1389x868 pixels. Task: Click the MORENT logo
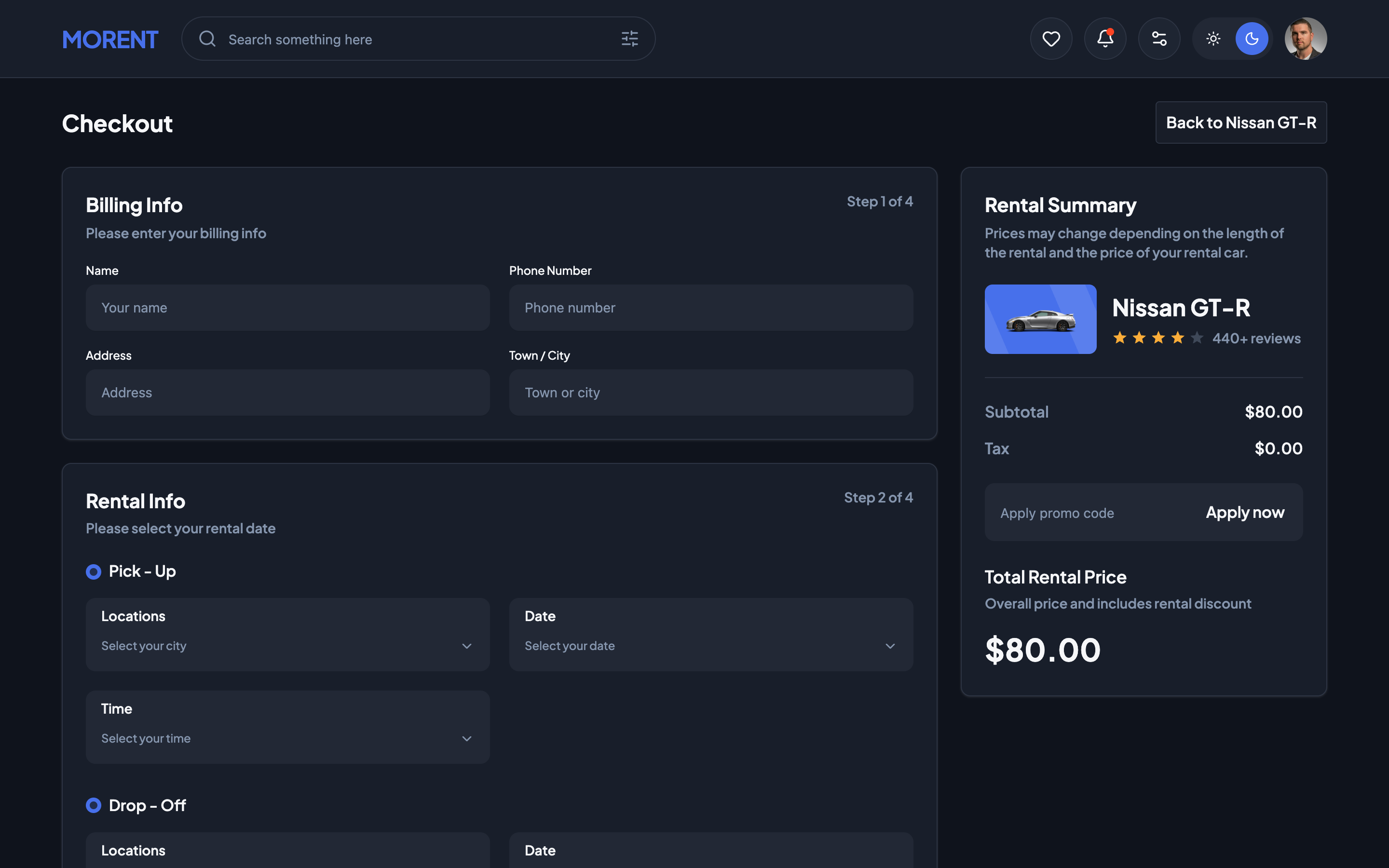point(109,39)
